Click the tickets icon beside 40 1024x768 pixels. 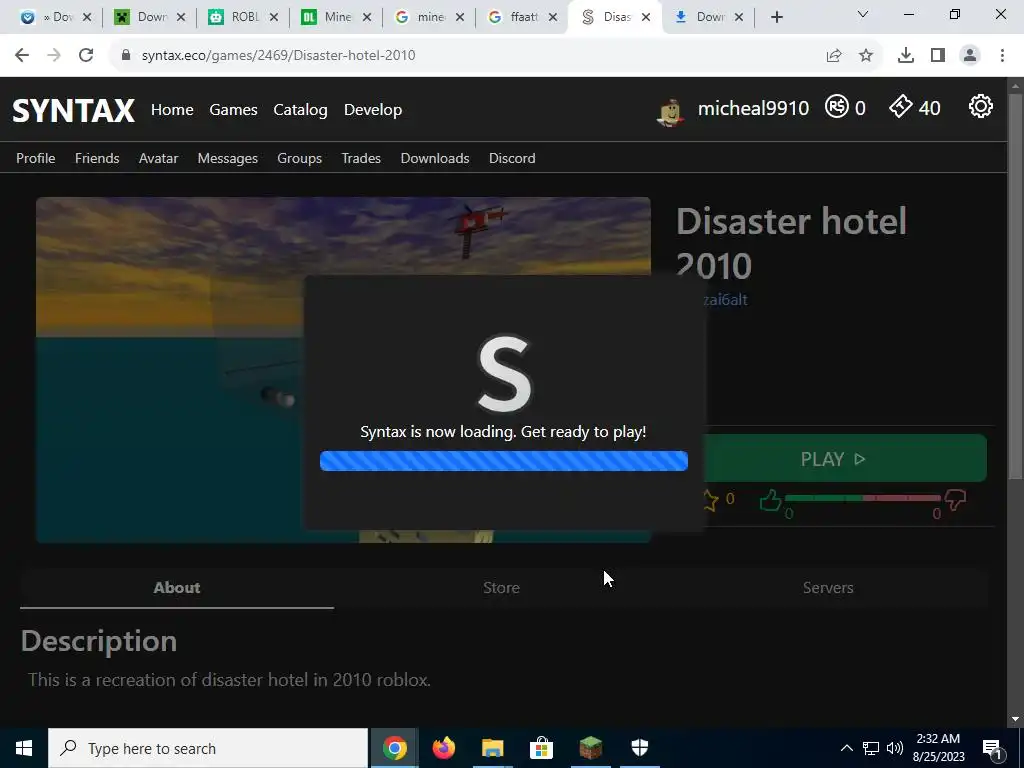901,106
